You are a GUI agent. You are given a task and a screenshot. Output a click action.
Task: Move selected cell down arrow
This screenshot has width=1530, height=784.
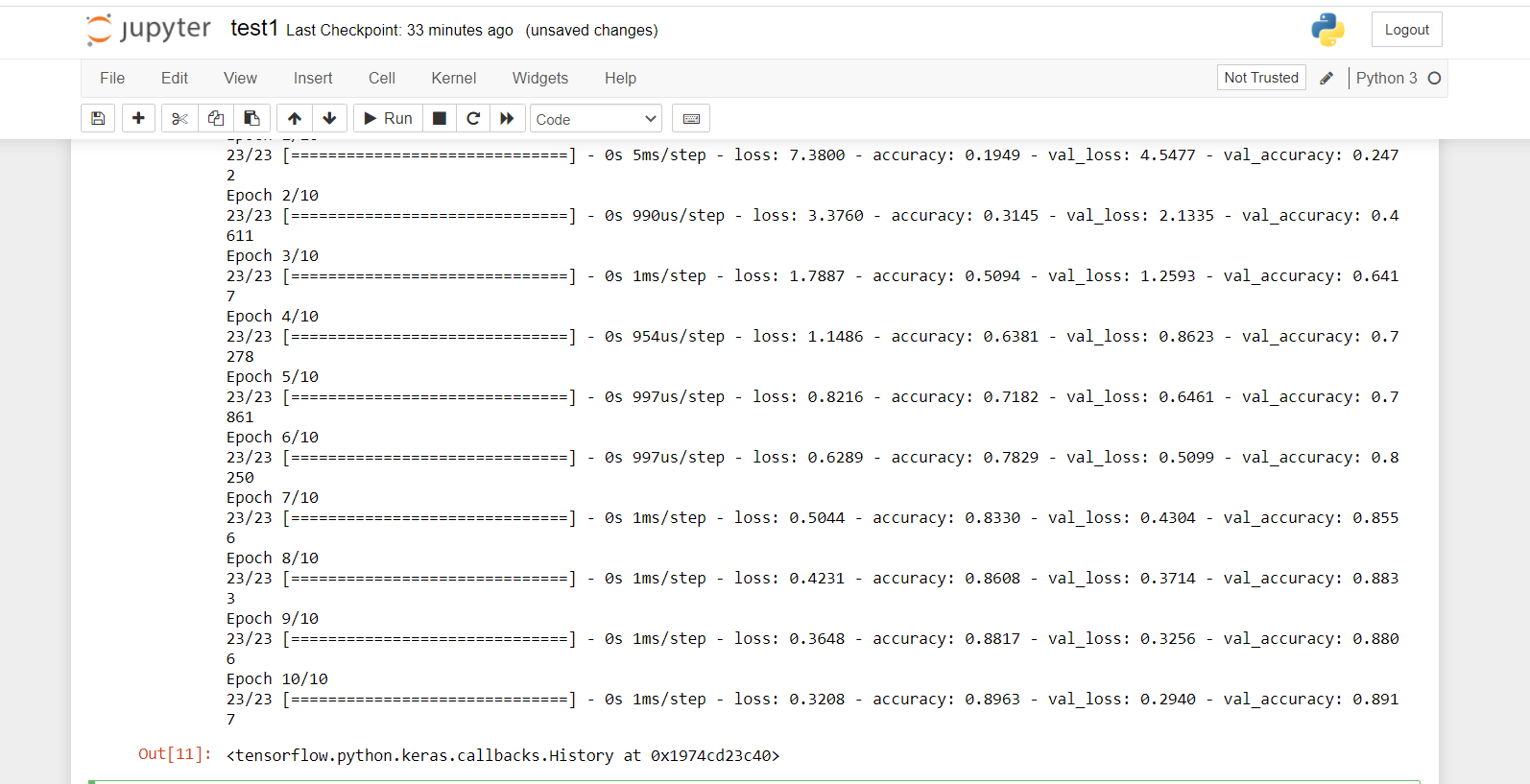coord(329,118)
